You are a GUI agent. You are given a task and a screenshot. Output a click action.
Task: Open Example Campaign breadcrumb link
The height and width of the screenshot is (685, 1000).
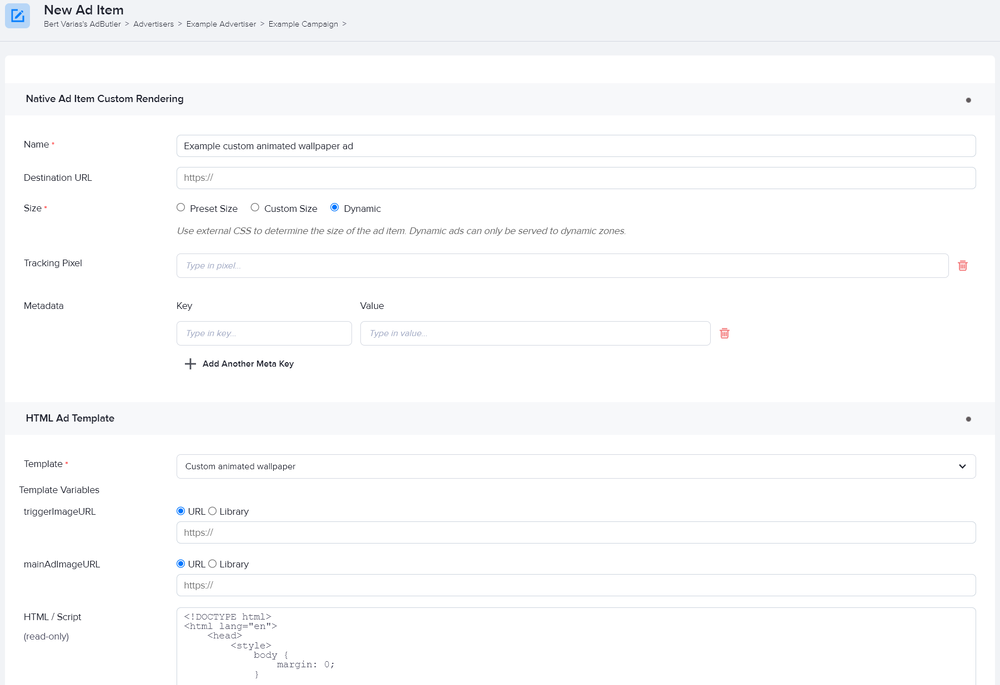tap(303, 24)
